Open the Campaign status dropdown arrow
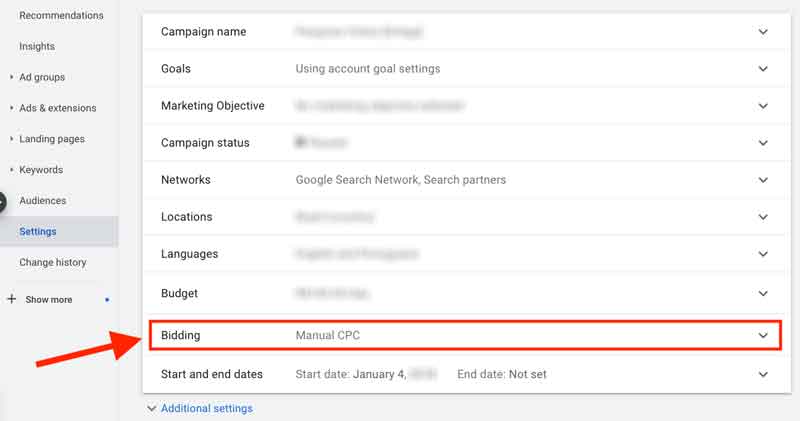Image resolution: width=800 pixels, height=421 pixels. pos(763,142)
